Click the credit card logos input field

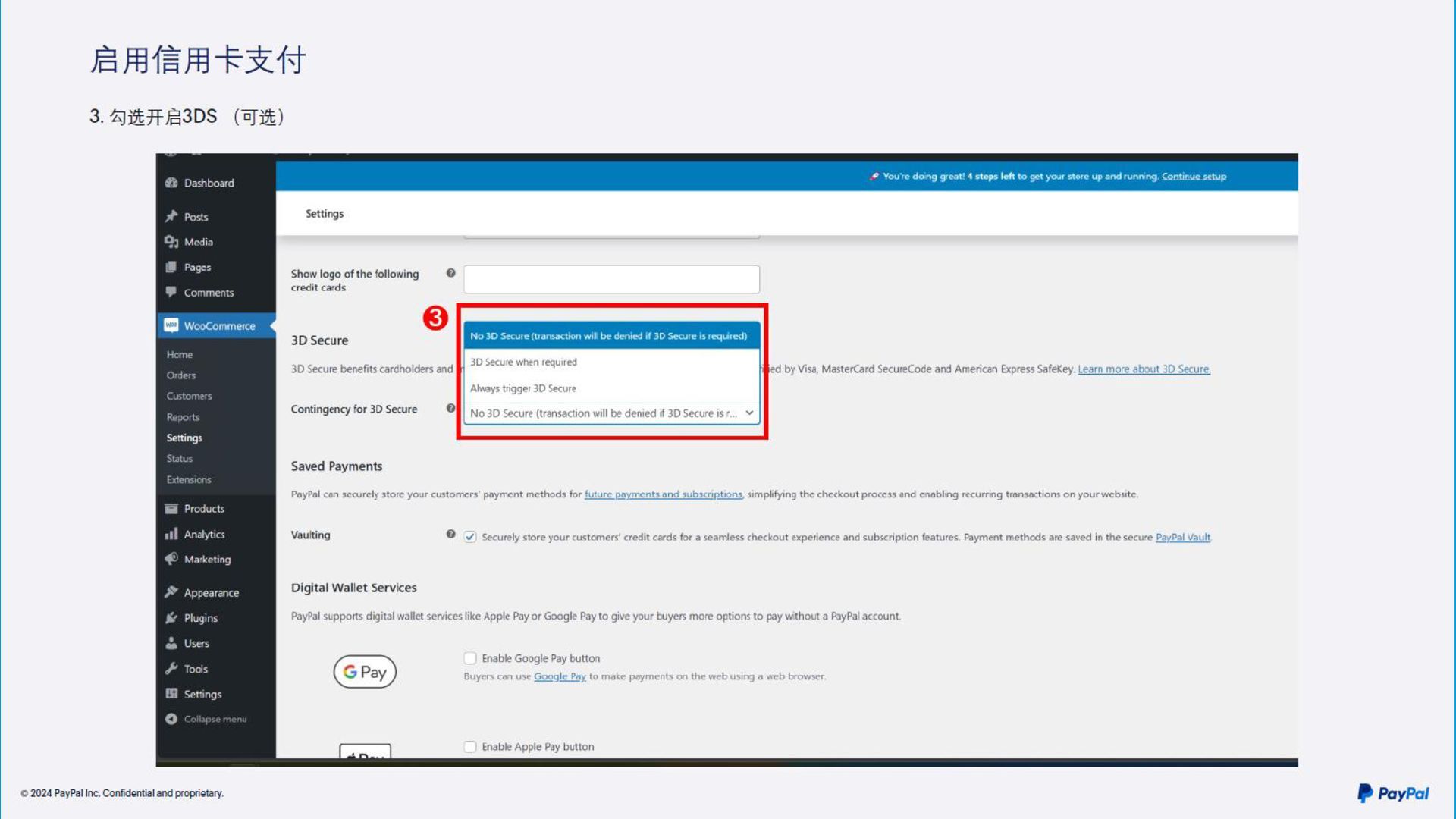tap(611, 279)
